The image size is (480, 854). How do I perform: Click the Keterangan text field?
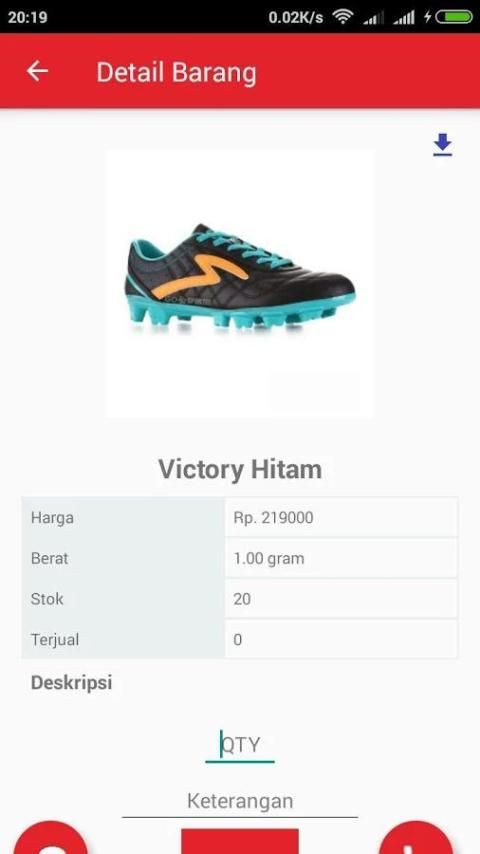240,801
